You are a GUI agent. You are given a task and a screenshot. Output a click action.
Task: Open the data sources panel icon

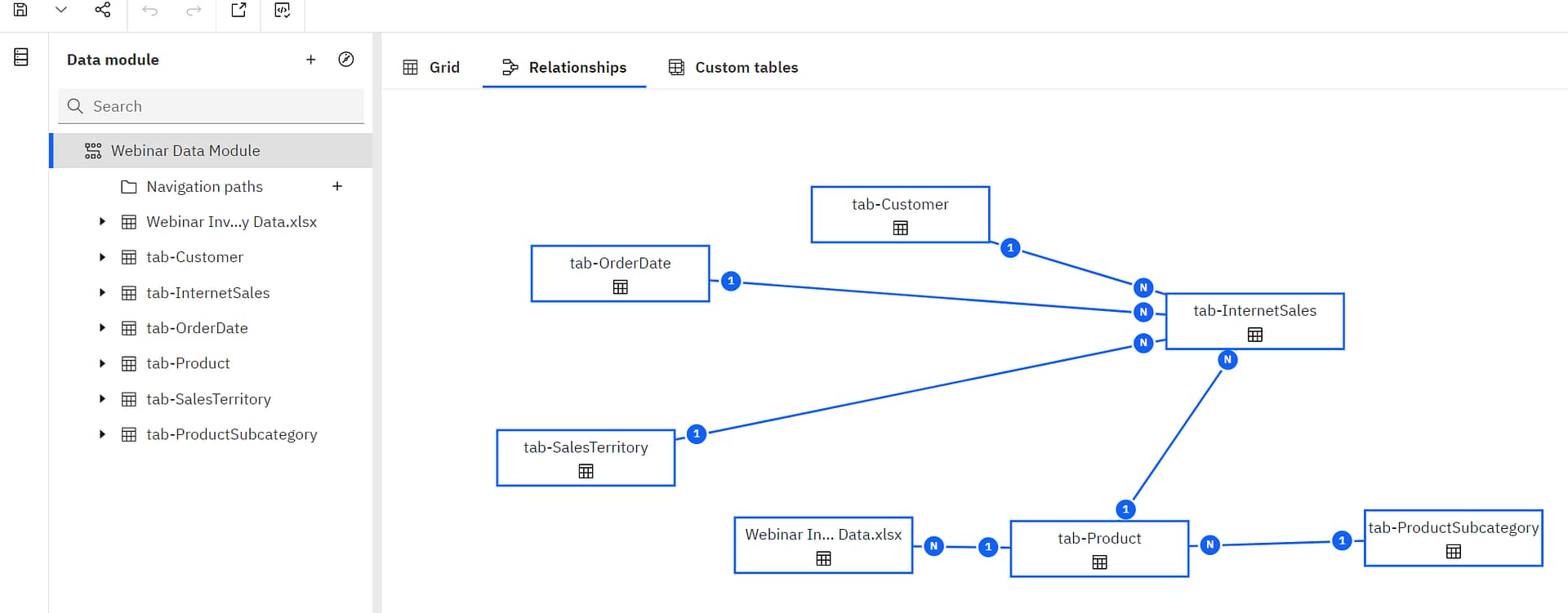tap(21, 57)
